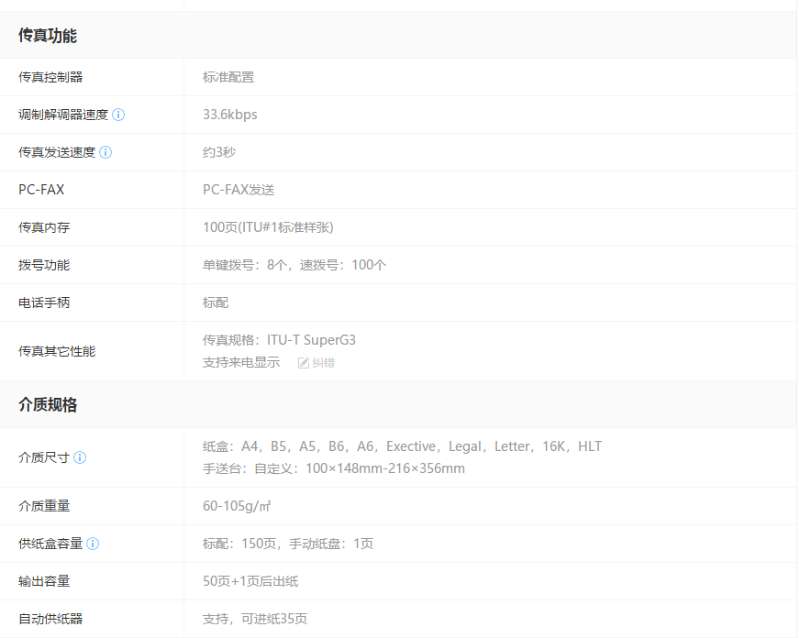Screen dimensions: 800x638
Task: Open the info icon next to 传真发送速度
Action: [105, 153]
